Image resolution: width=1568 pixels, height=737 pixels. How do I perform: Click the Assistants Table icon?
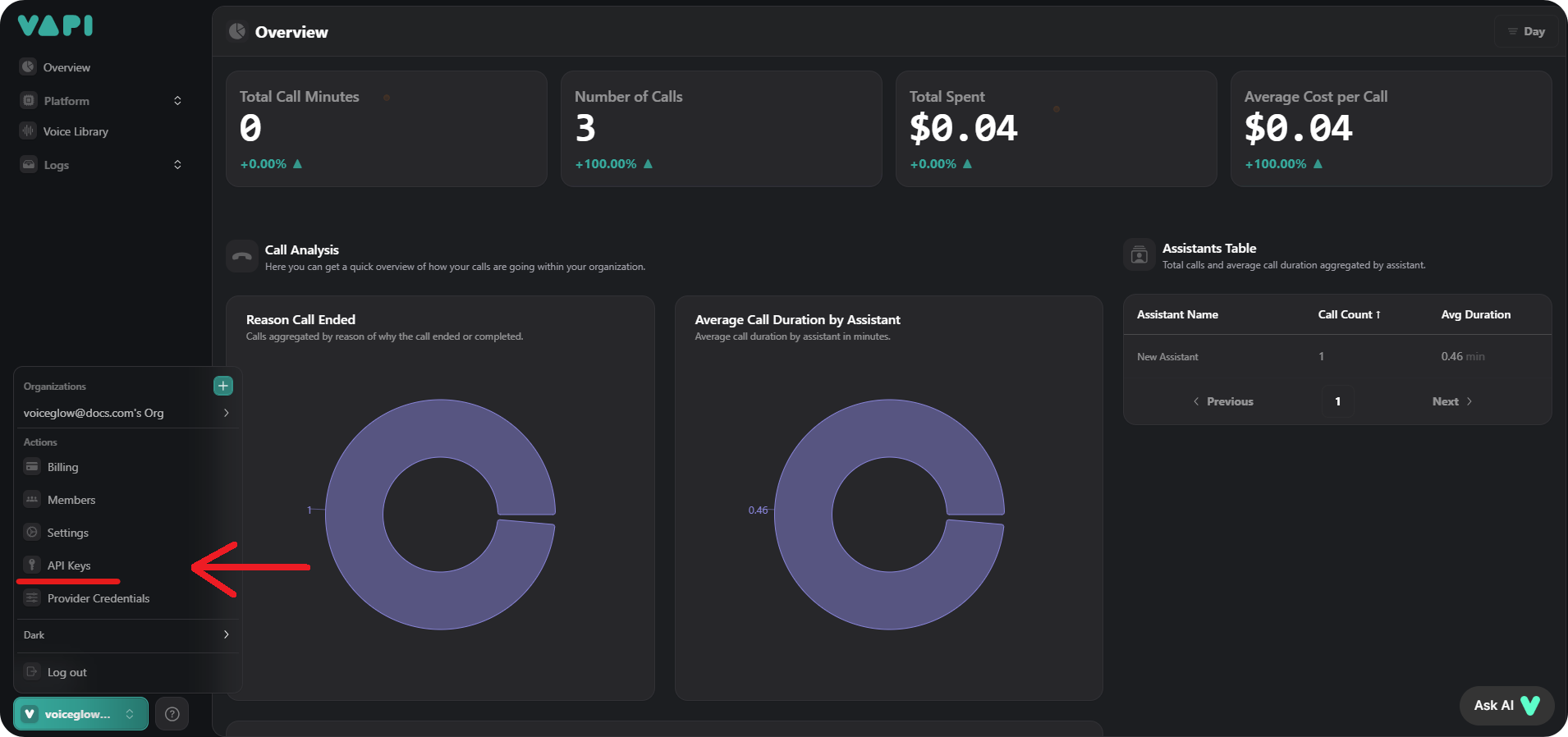tap(1139, 255)
